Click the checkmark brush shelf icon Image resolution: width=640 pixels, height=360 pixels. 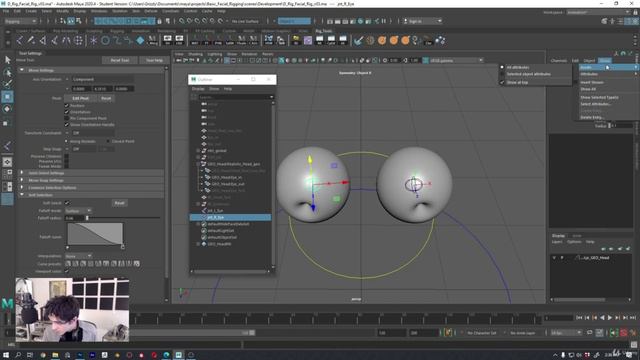click(x=358, y=40)
